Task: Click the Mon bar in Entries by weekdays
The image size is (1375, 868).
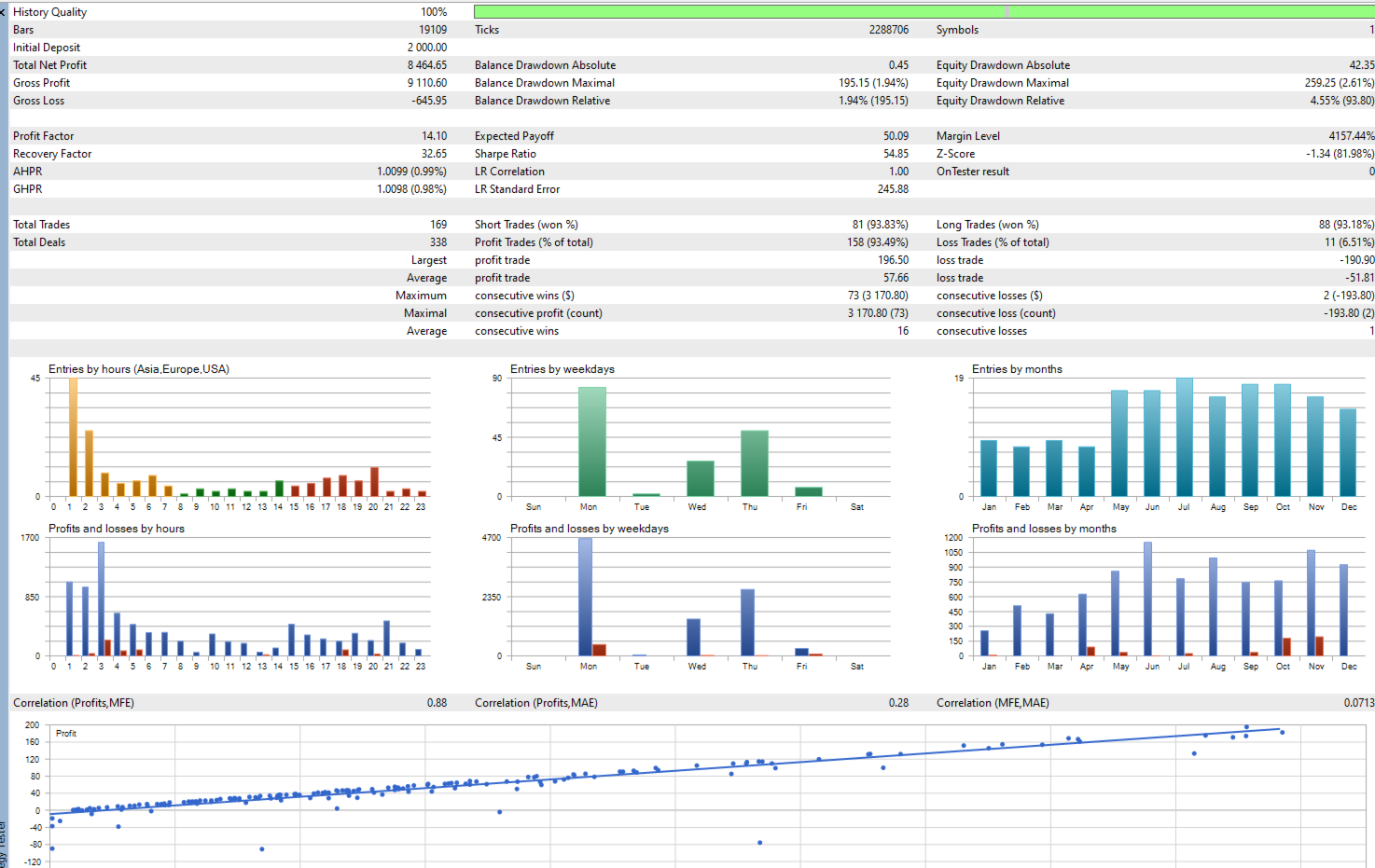Action: click(x=591, y=442)
